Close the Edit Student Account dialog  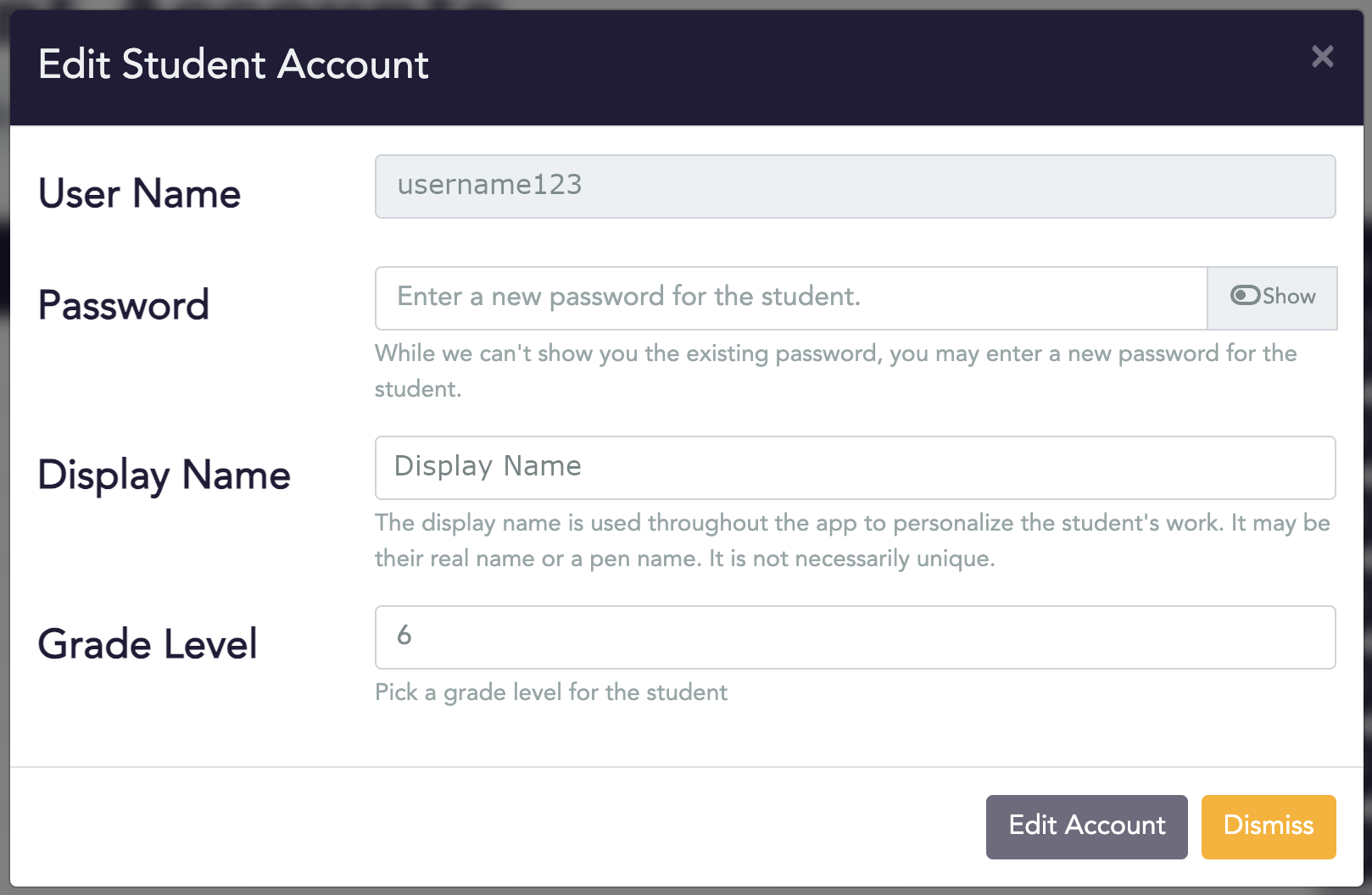click(x=1322, y=57)
